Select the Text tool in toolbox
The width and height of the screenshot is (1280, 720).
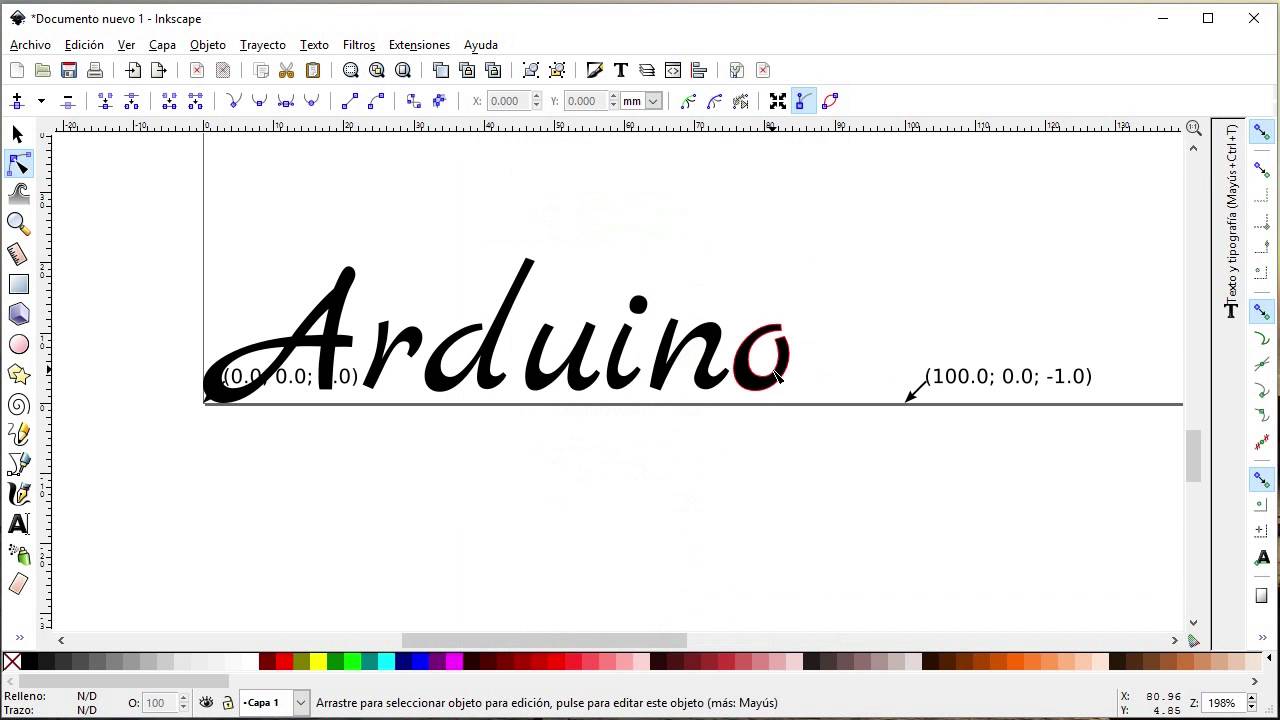tap(18, 524)
